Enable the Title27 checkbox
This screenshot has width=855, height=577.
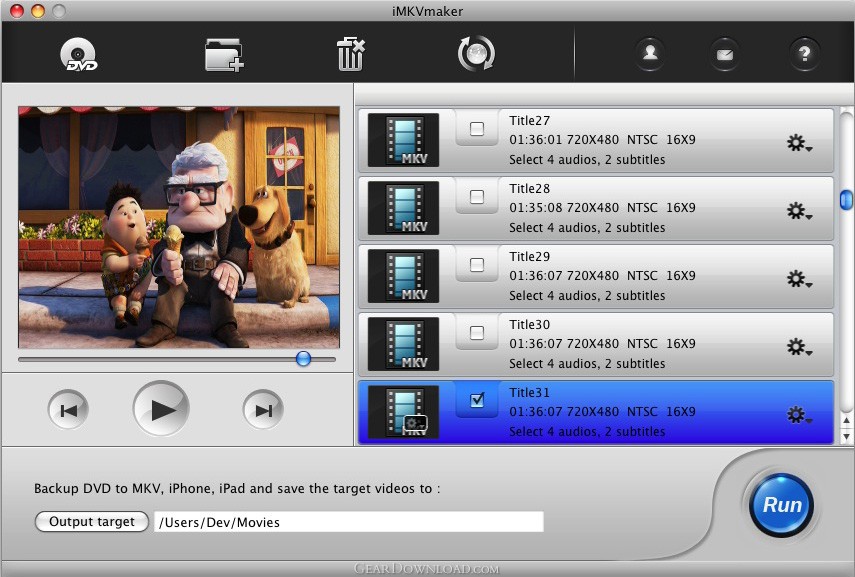[x=477, y=129]
